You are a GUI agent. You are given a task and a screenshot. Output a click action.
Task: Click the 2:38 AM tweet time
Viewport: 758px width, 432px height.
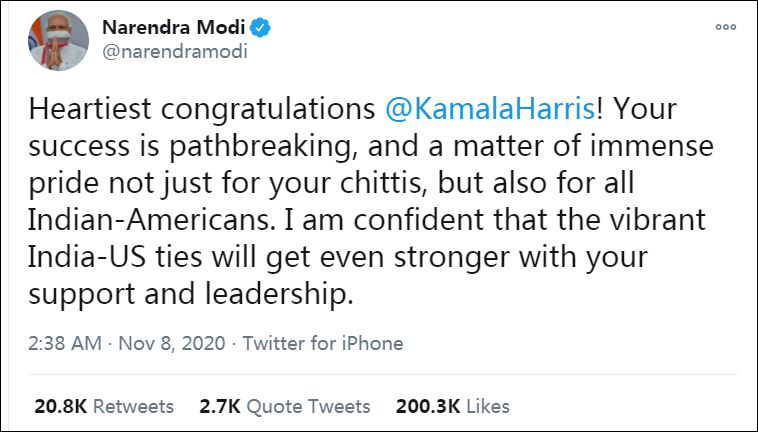pos(67,343)
